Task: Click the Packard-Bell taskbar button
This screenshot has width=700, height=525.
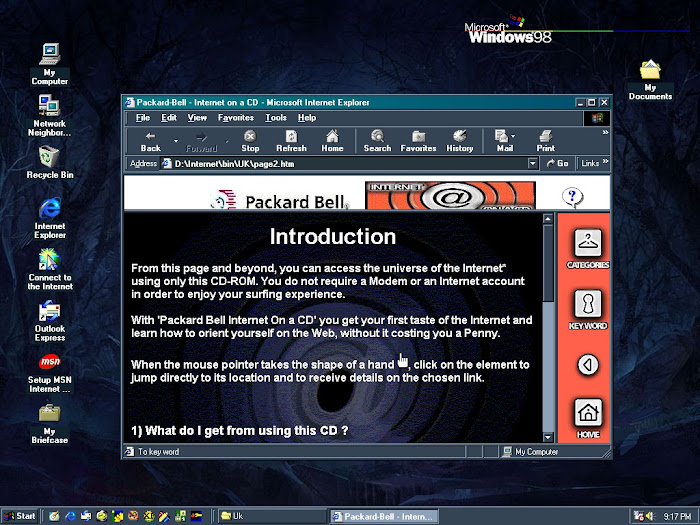Action: (x=384, y=516)
